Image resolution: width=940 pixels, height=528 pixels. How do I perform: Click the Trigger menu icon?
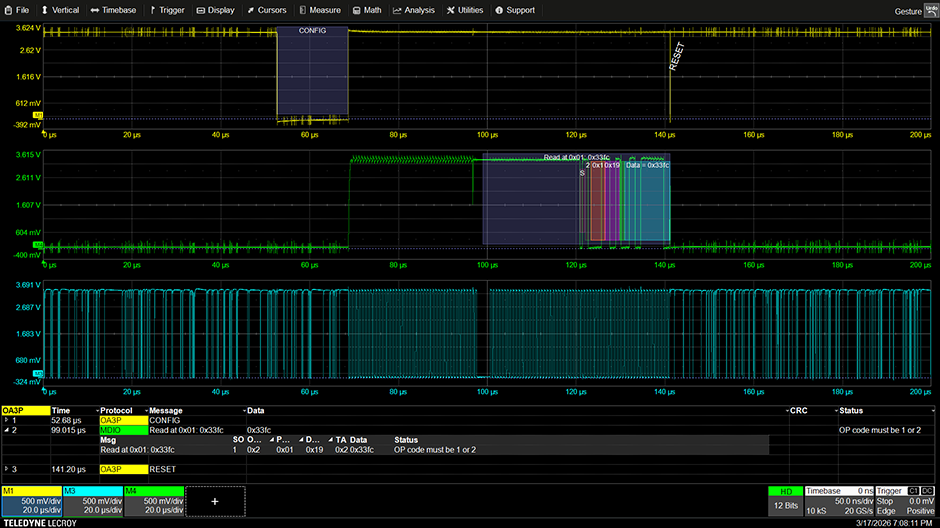click(152, 10)
